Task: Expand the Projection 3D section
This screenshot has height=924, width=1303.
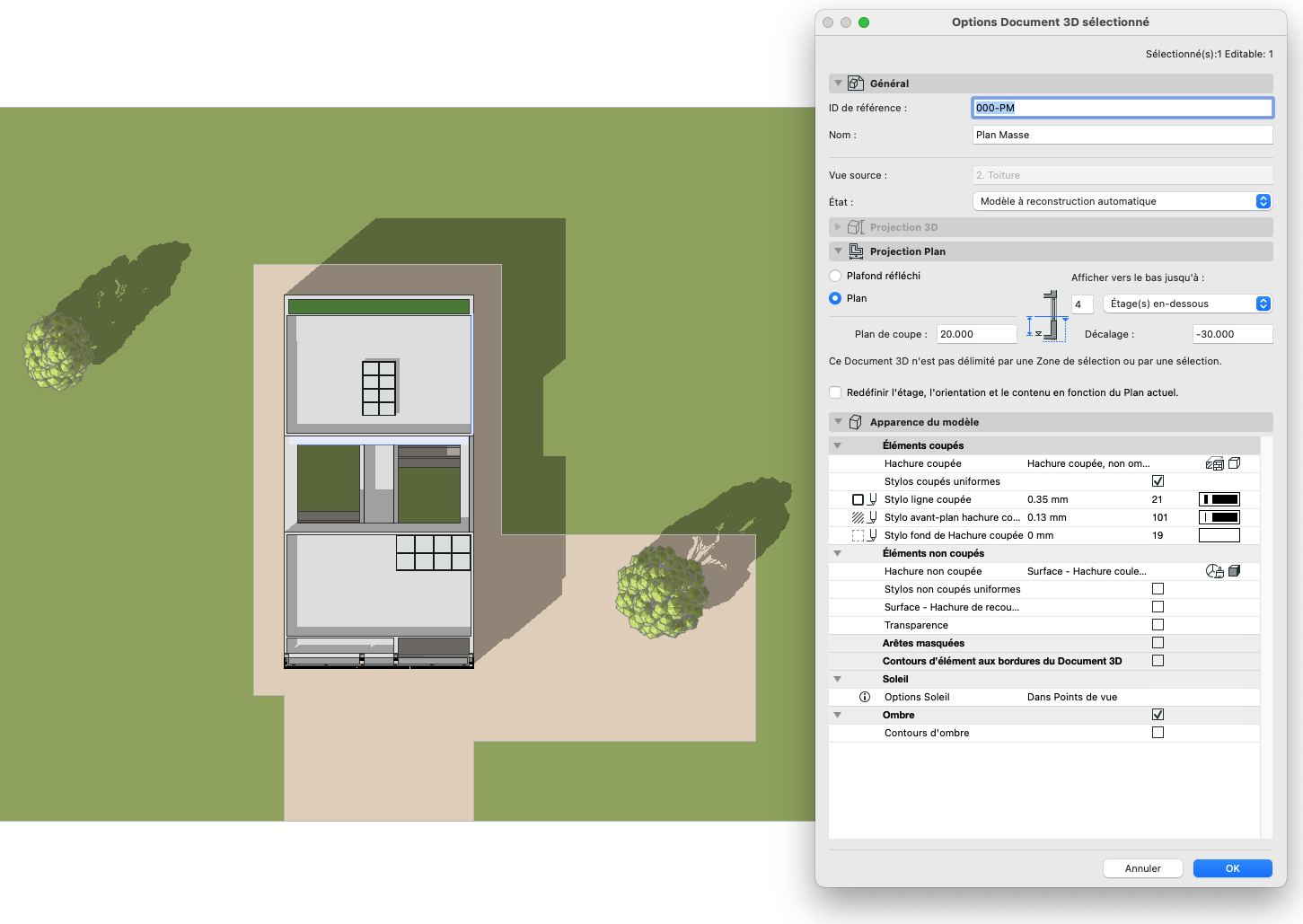Action: (838, 227)
